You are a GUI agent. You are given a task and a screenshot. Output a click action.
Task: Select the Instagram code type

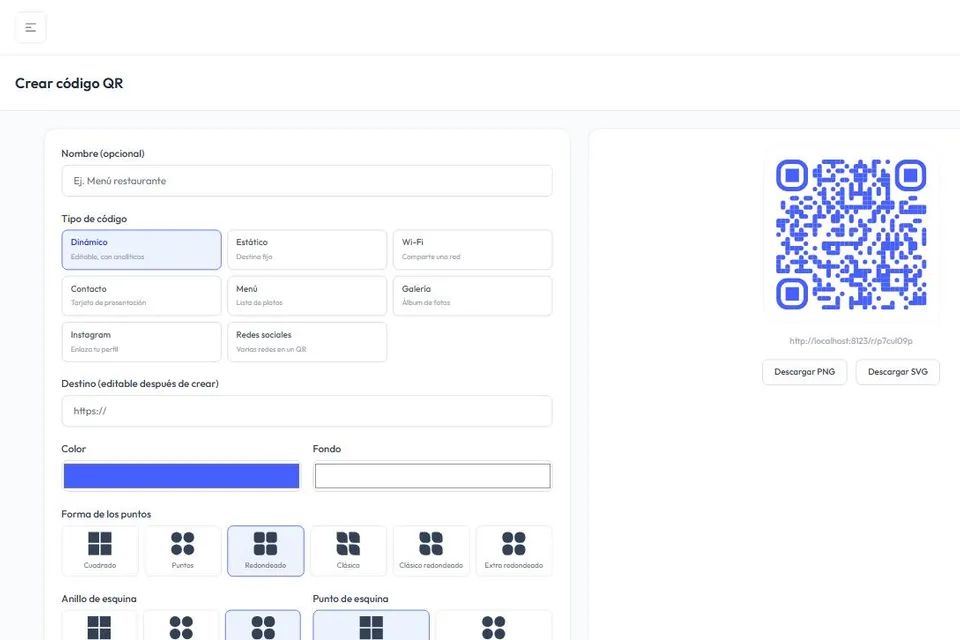click(x=141, y=342)
